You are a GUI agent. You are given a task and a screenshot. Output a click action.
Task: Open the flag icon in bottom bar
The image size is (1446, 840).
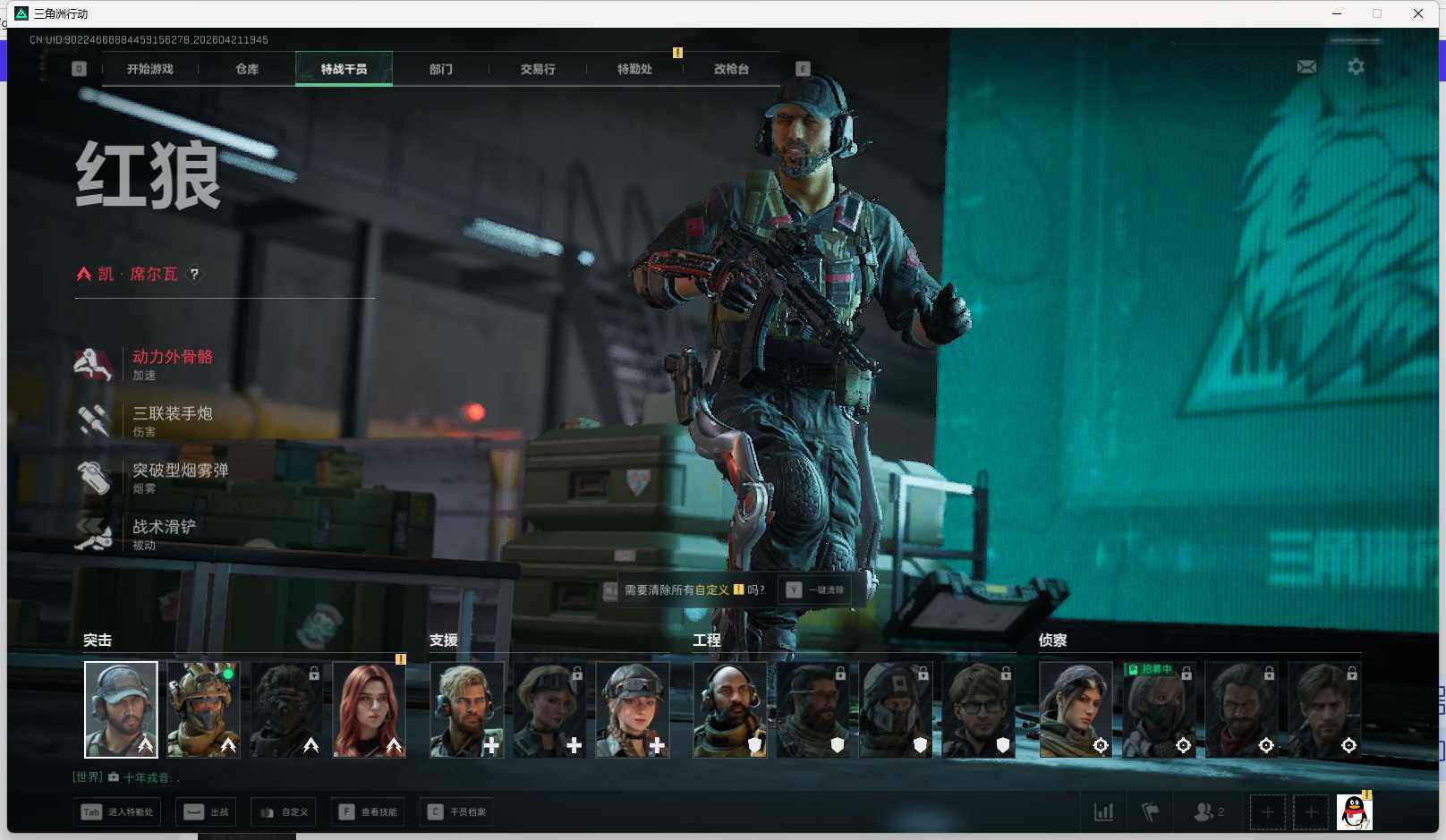pyautogui.click(x=1151, y=812)
